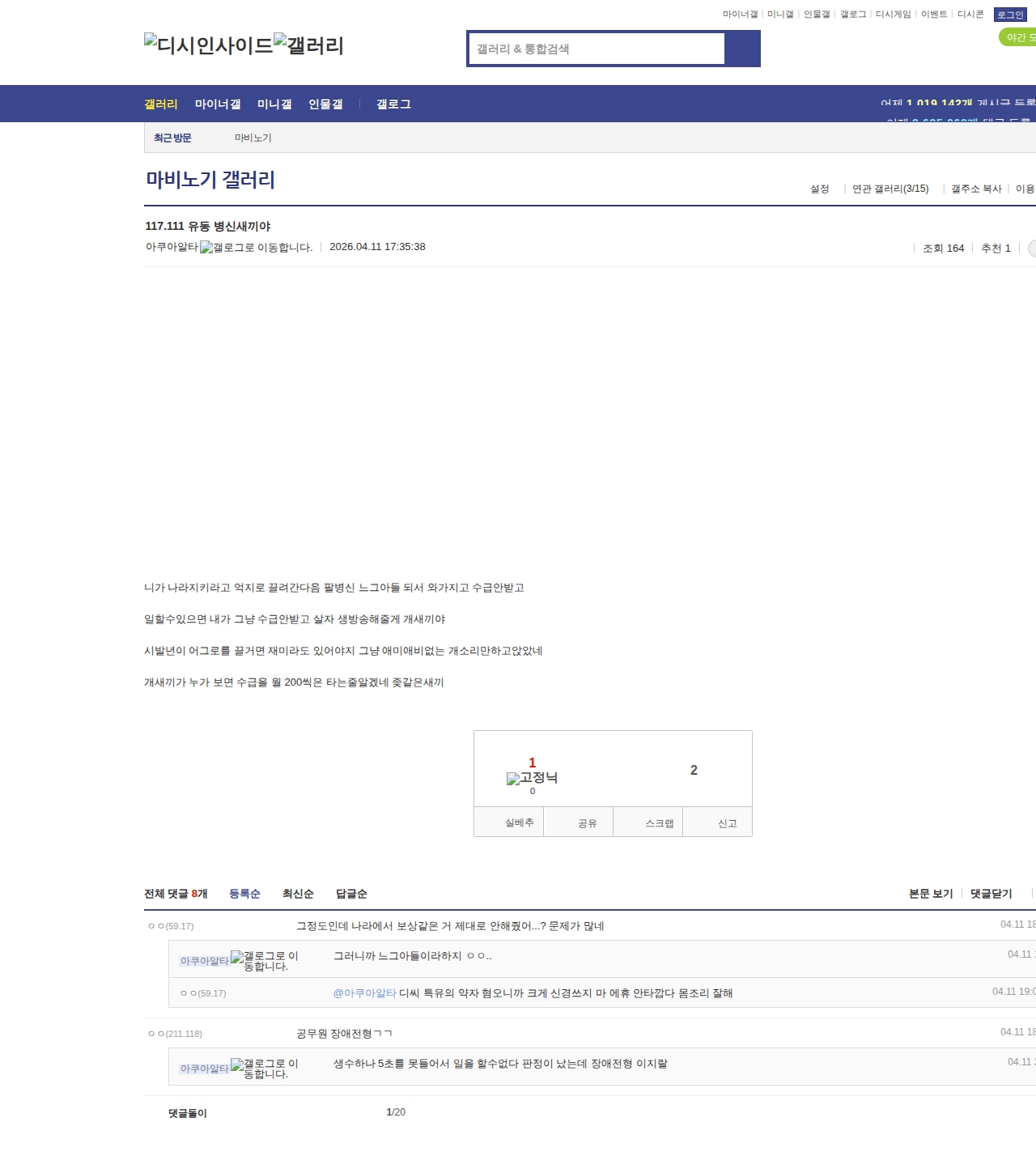Viewport: 1036px width, 1156px height.
Task: Click the 최근 방문 label
Action: pos(172,138)
